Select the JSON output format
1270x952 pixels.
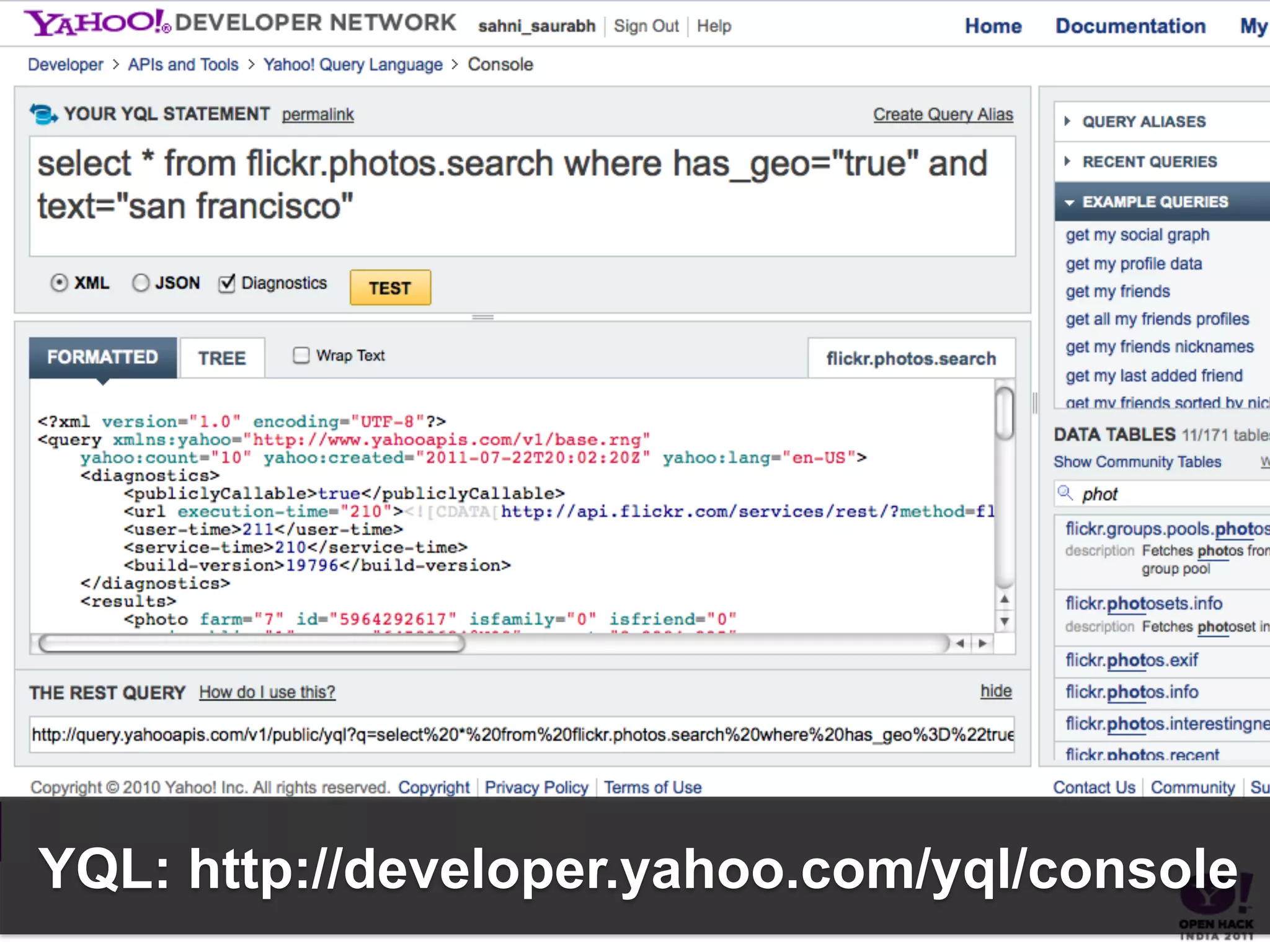[141, 283]
